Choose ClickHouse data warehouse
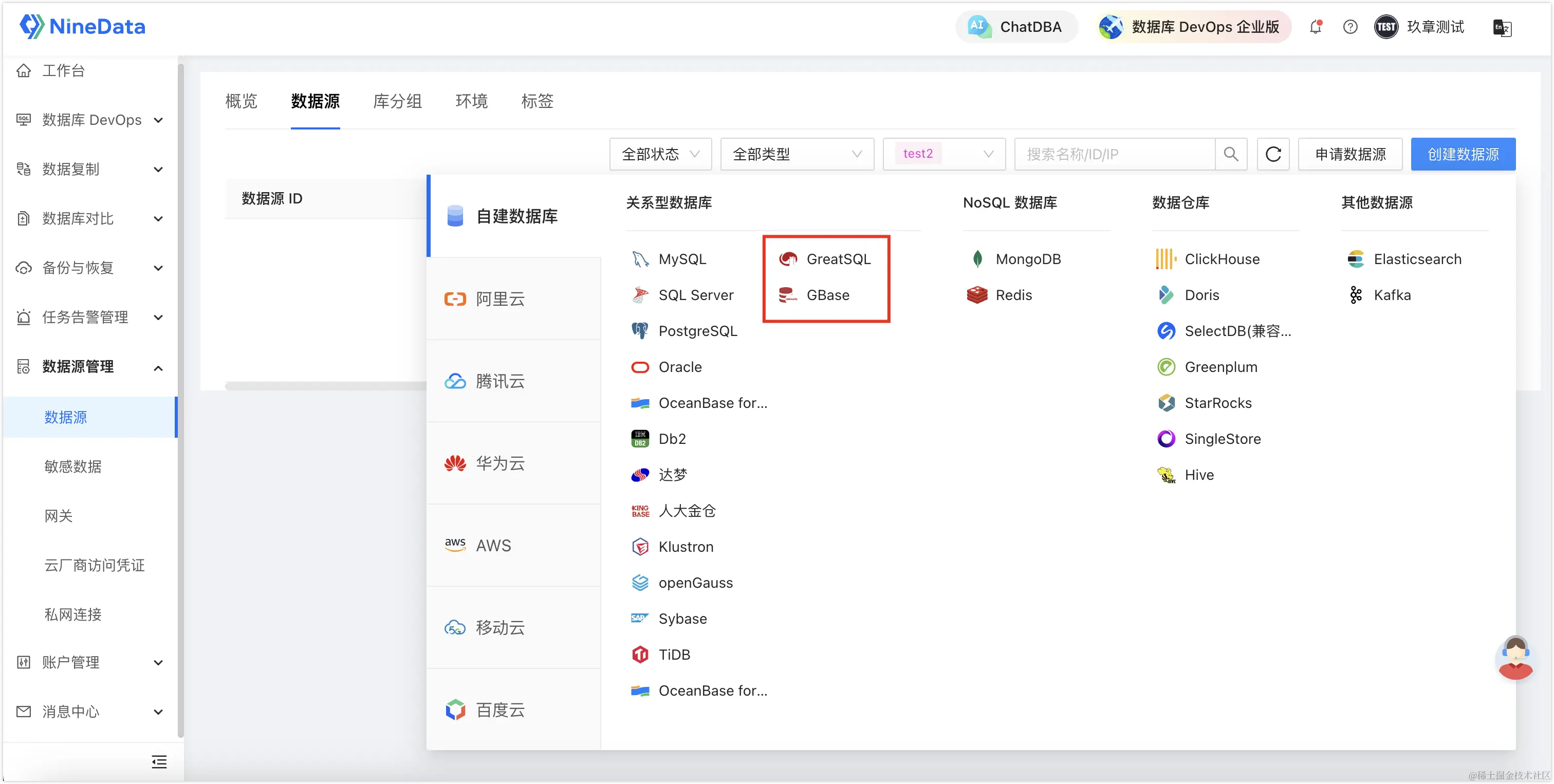1554x784 pixels. click(x=1222, y=259)
